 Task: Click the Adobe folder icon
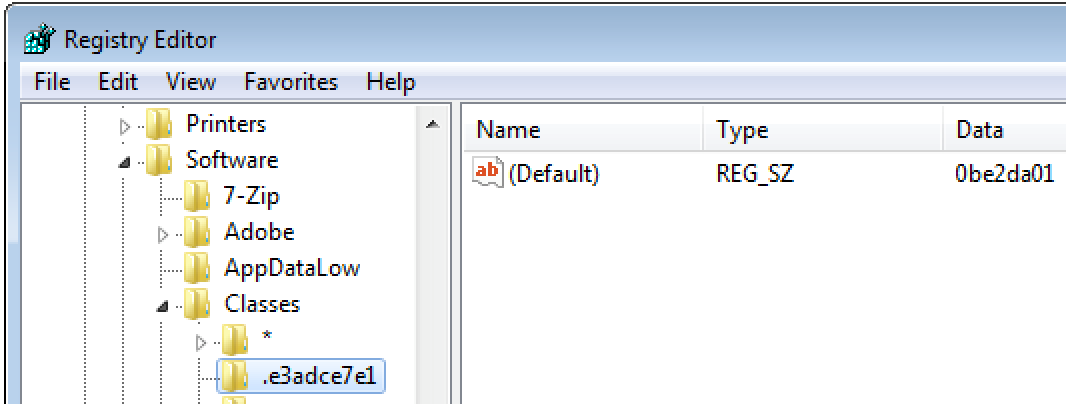(198, 233)
